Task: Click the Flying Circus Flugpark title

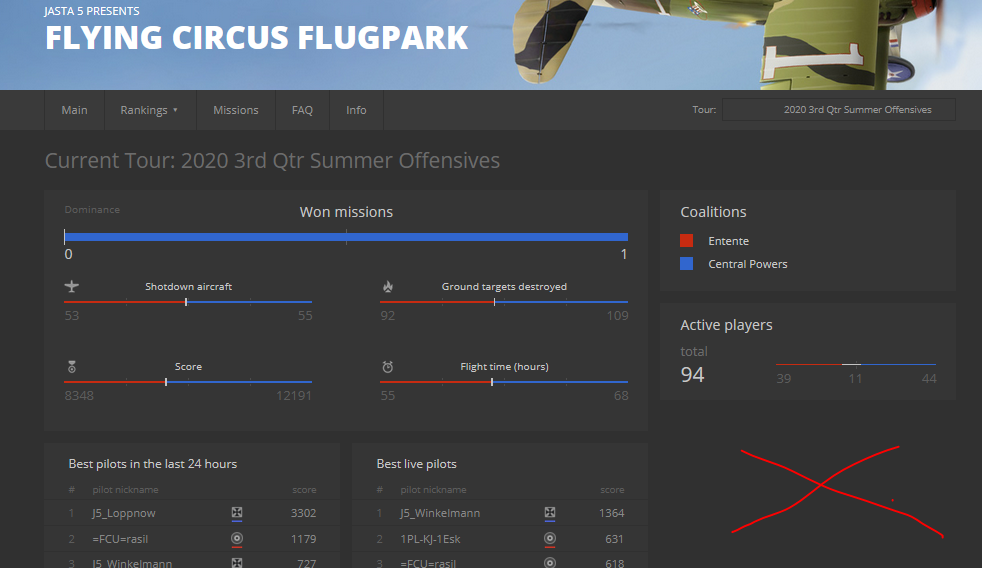Action: coord(256,38)
